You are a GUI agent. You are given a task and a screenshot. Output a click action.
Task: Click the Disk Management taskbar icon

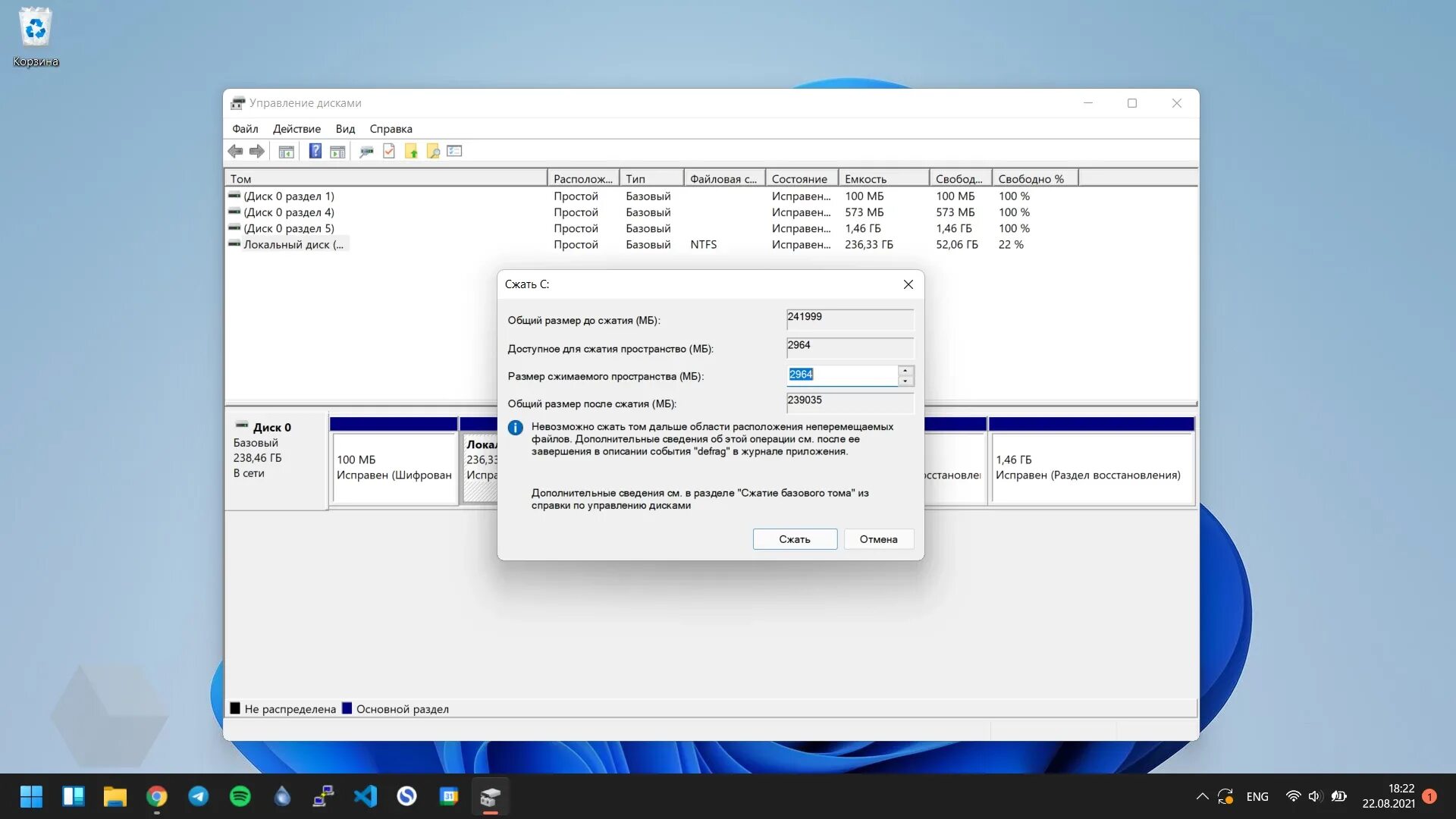pyautogui.click(x=491, y=796)
